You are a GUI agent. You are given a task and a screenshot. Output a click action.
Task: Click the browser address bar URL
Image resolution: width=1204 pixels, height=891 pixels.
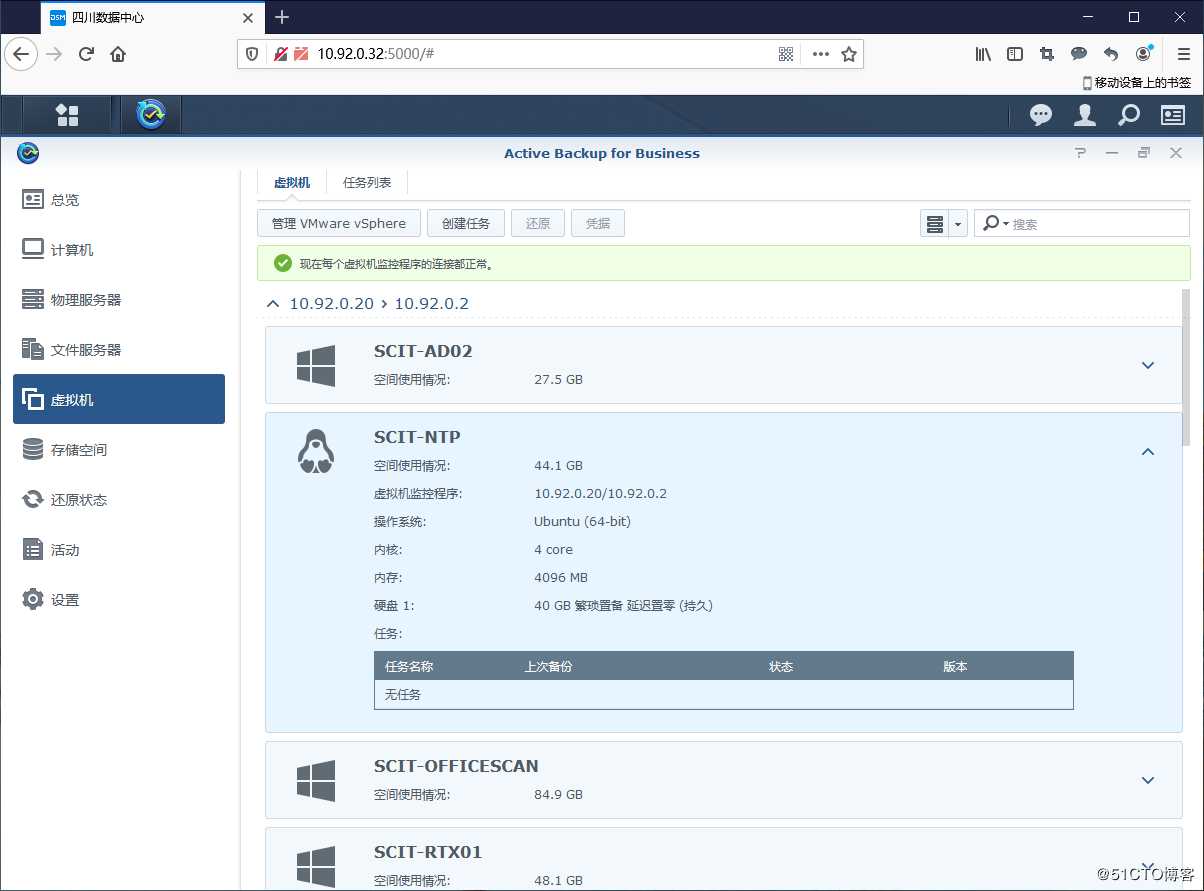pos(376,54)
